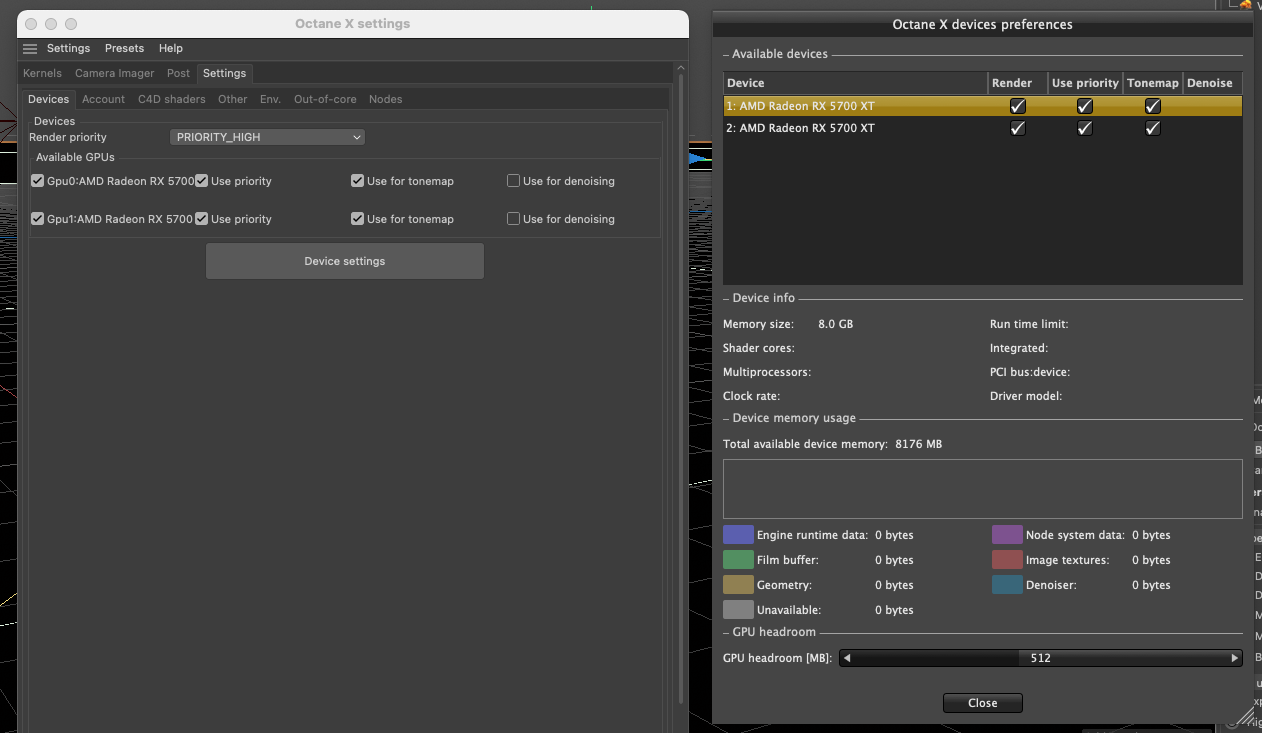The image size is (1262, 733).
Task: Click the Denoiser teal swatch
Action: click(1007, 585)
